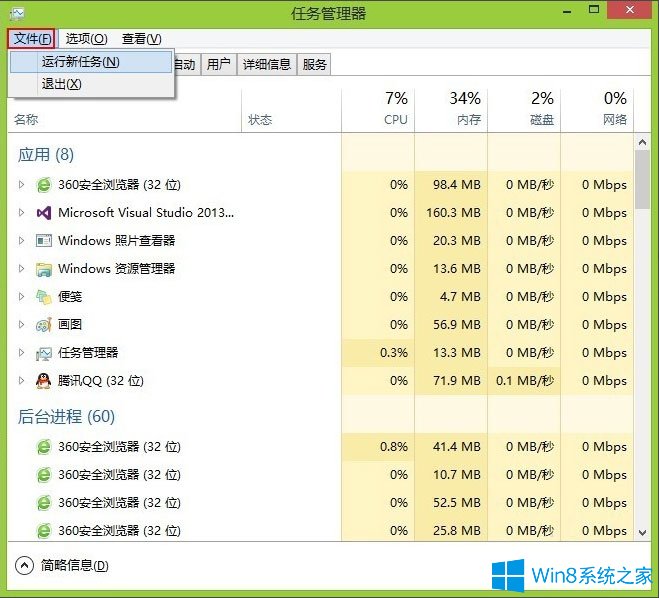This screenshot has height=598, width=659.
Task: Open the 选项(O) menu
Action: click(x=86, y=39)
